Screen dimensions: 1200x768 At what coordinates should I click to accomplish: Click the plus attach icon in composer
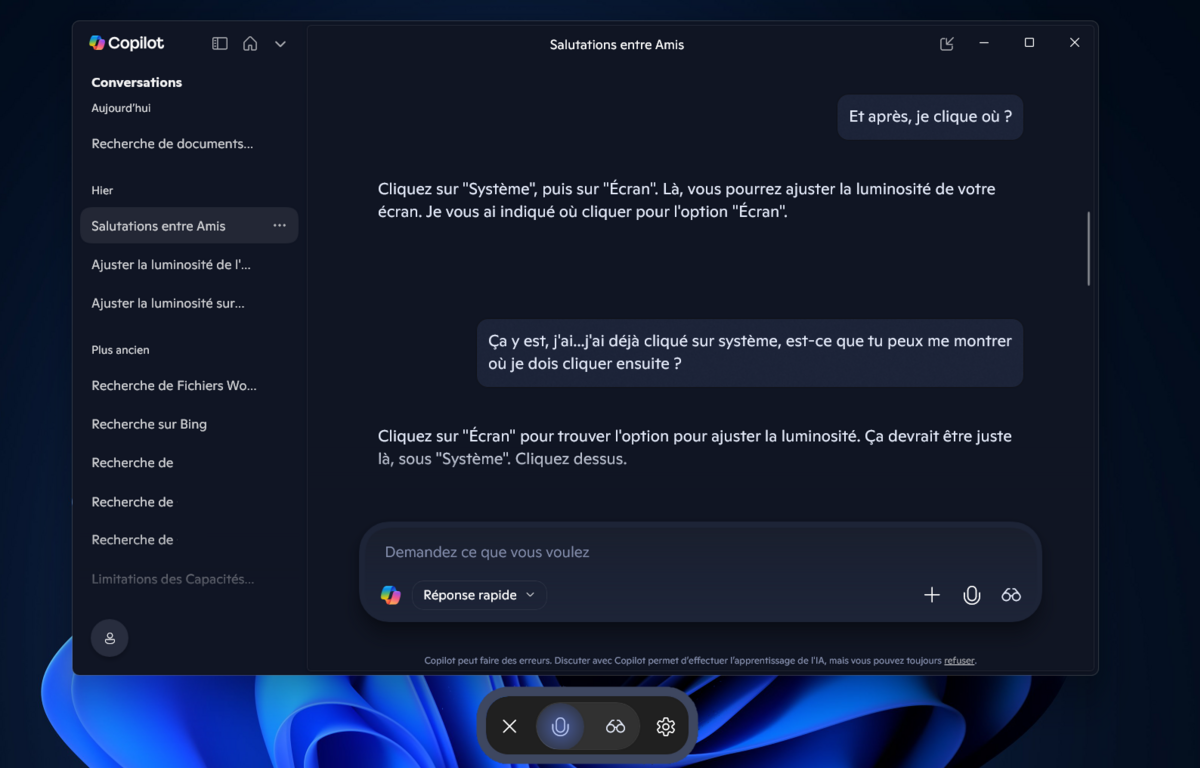coord(932,595)
